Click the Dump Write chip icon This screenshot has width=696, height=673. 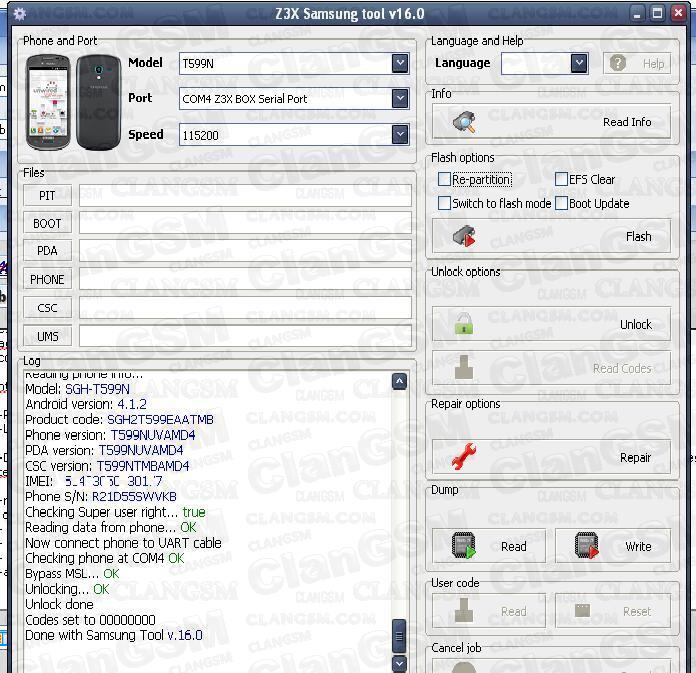coord(587,546)
